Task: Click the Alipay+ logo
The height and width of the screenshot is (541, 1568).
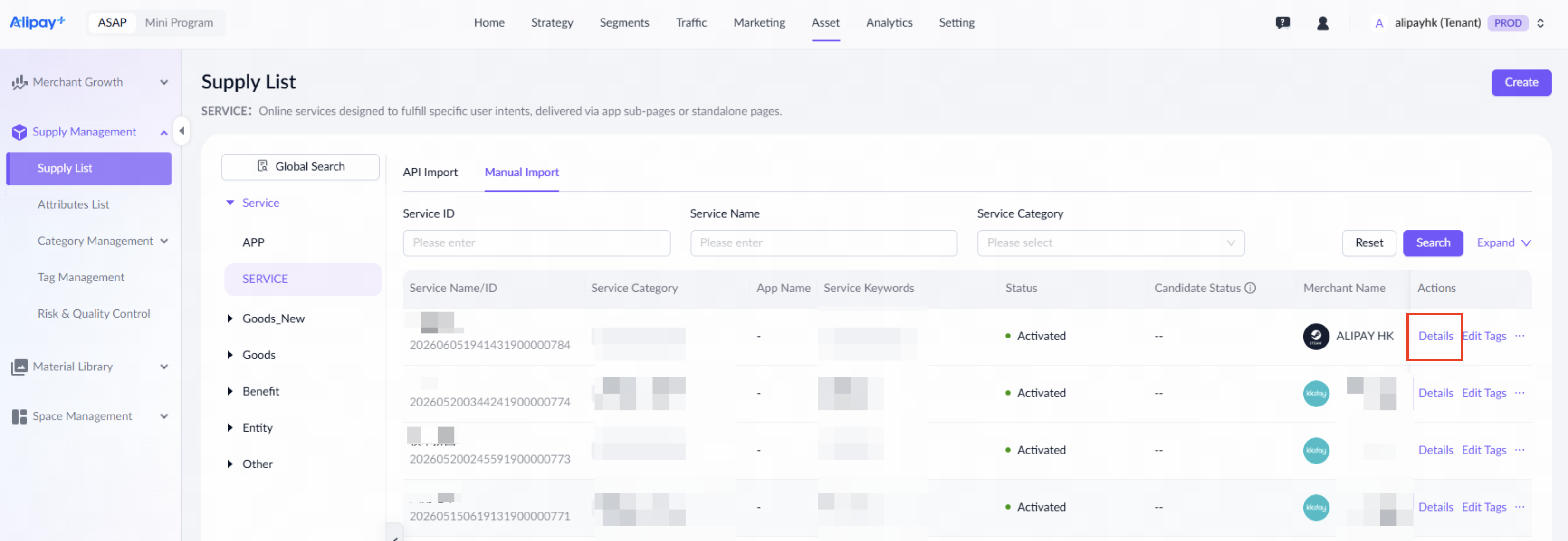Action: tap(37, 22)
